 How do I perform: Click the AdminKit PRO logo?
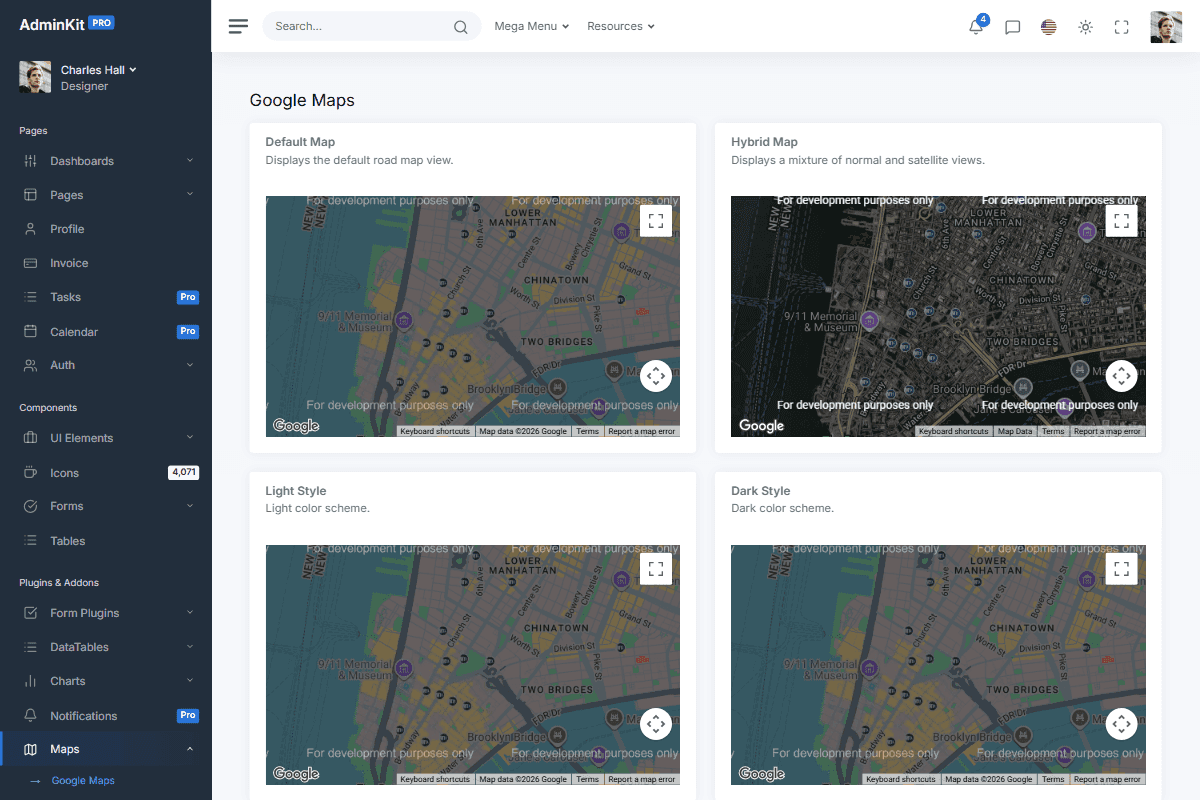coord(67,24)
